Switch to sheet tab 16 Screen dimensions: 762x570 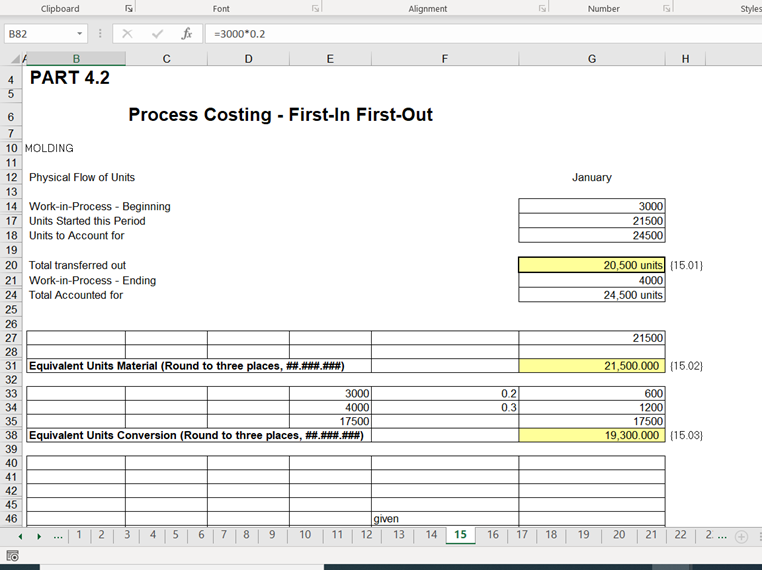493,535
